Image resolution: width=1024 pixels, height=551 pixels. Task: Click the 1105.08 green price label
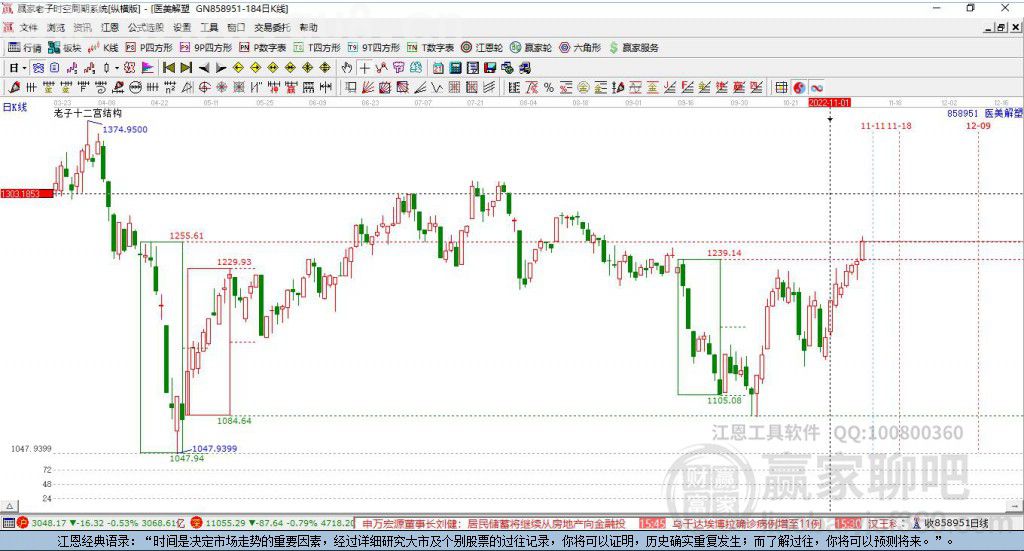click(x=724, y=400)
